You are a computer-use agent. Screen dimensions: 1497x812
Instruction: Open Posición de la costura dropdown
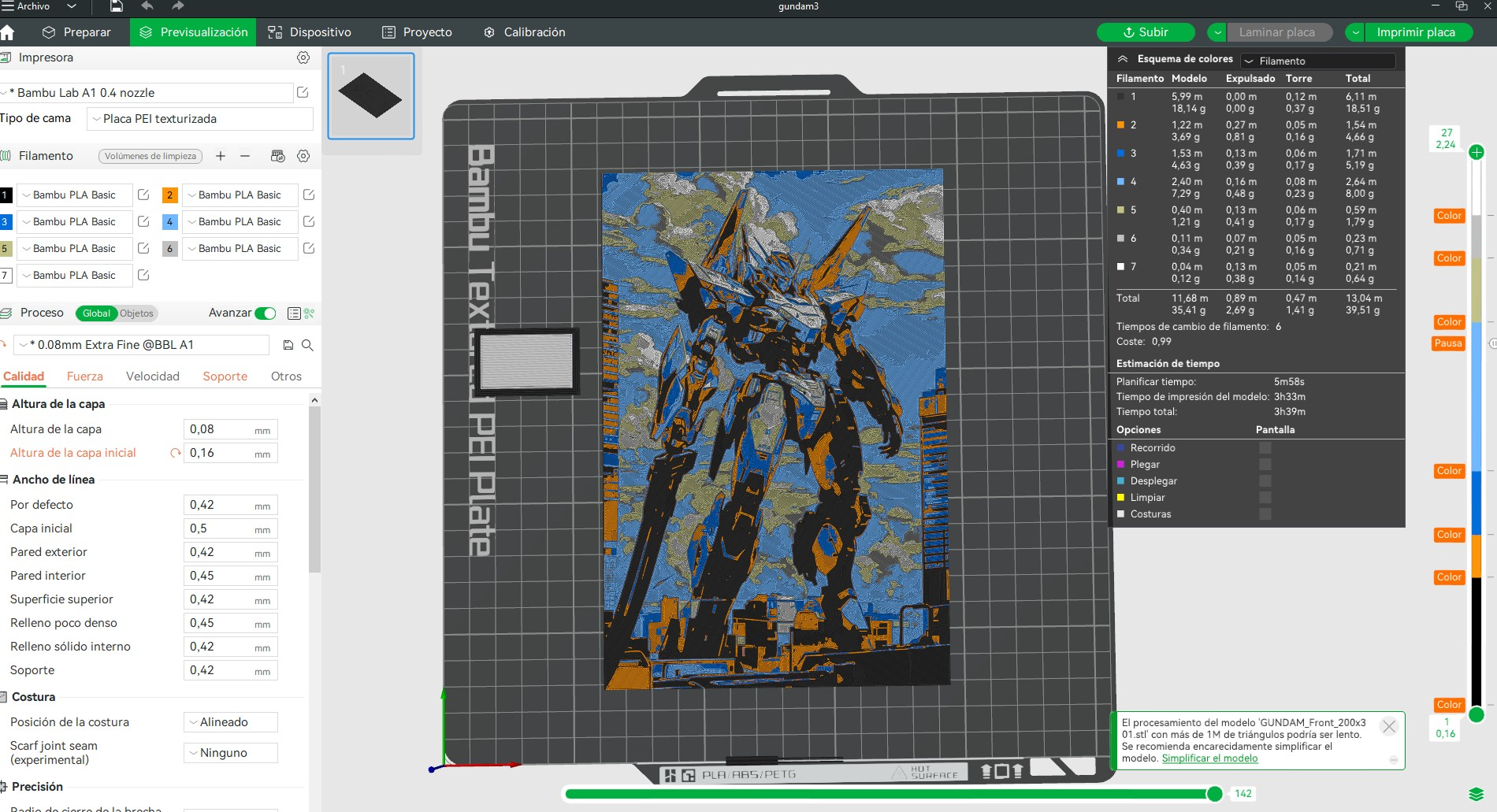(x=230, y=722)
